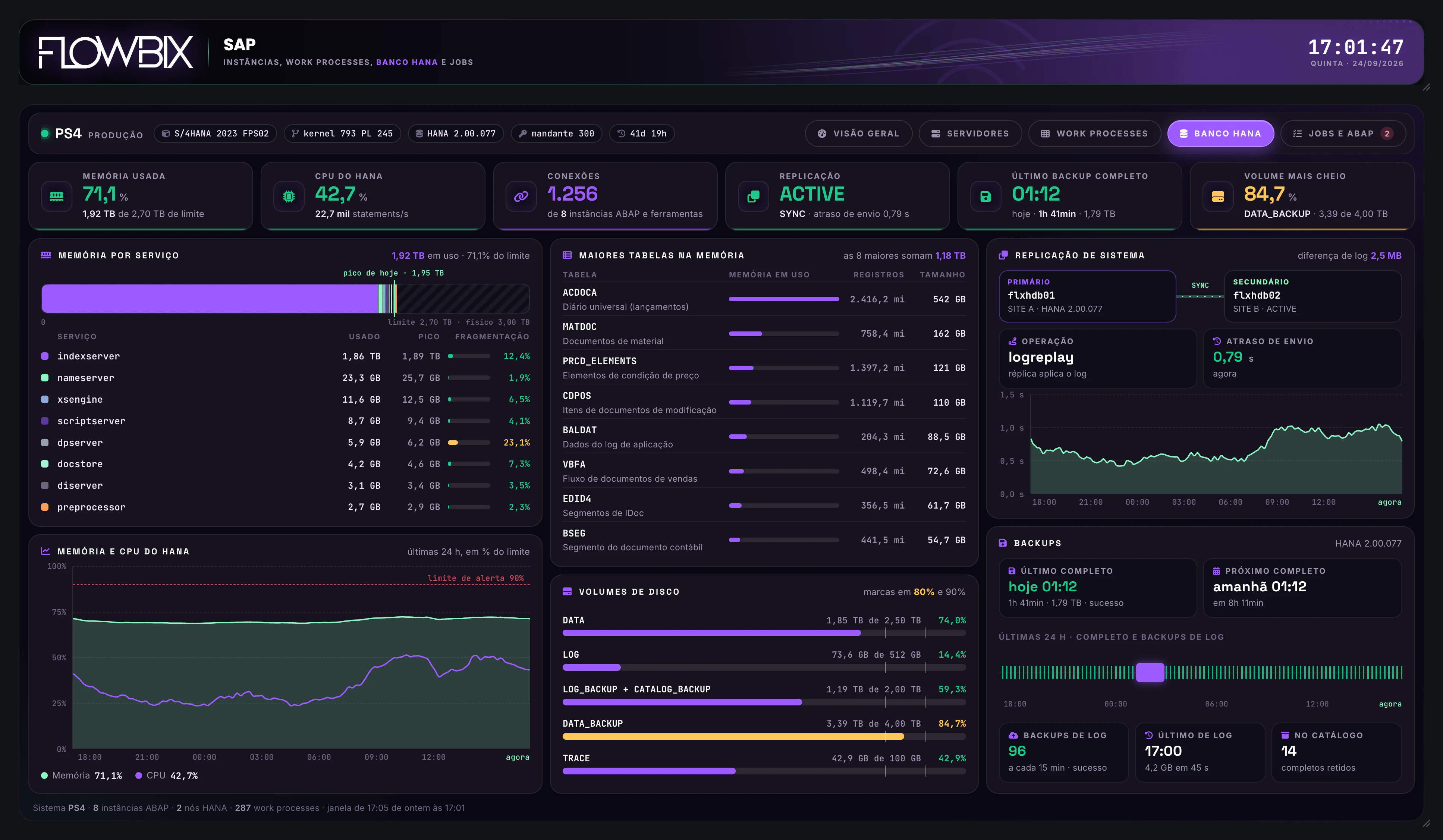Click the uptime clock icon beside 41d 19h
This screenshot has width=1443, height=840.
pyautogui.click(x=621, y=133)
